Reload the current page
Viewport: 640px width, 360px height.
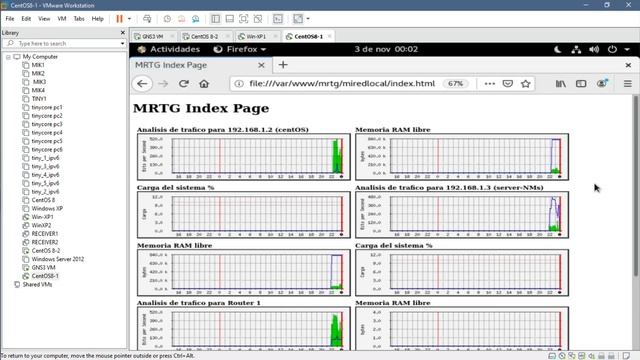184,84
